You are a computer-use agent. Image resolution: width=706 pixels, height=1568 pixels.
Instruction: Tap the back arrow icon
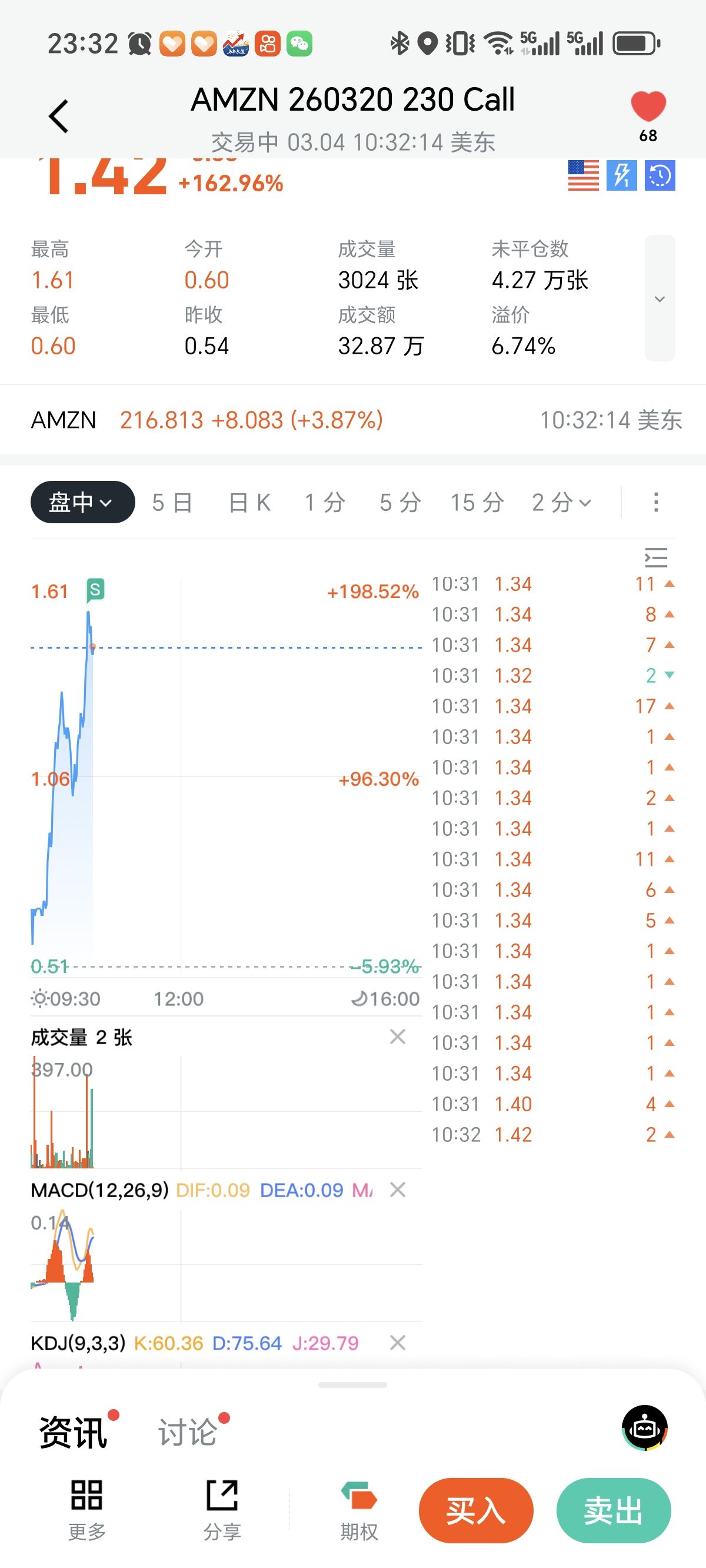(x=58, y=115)
